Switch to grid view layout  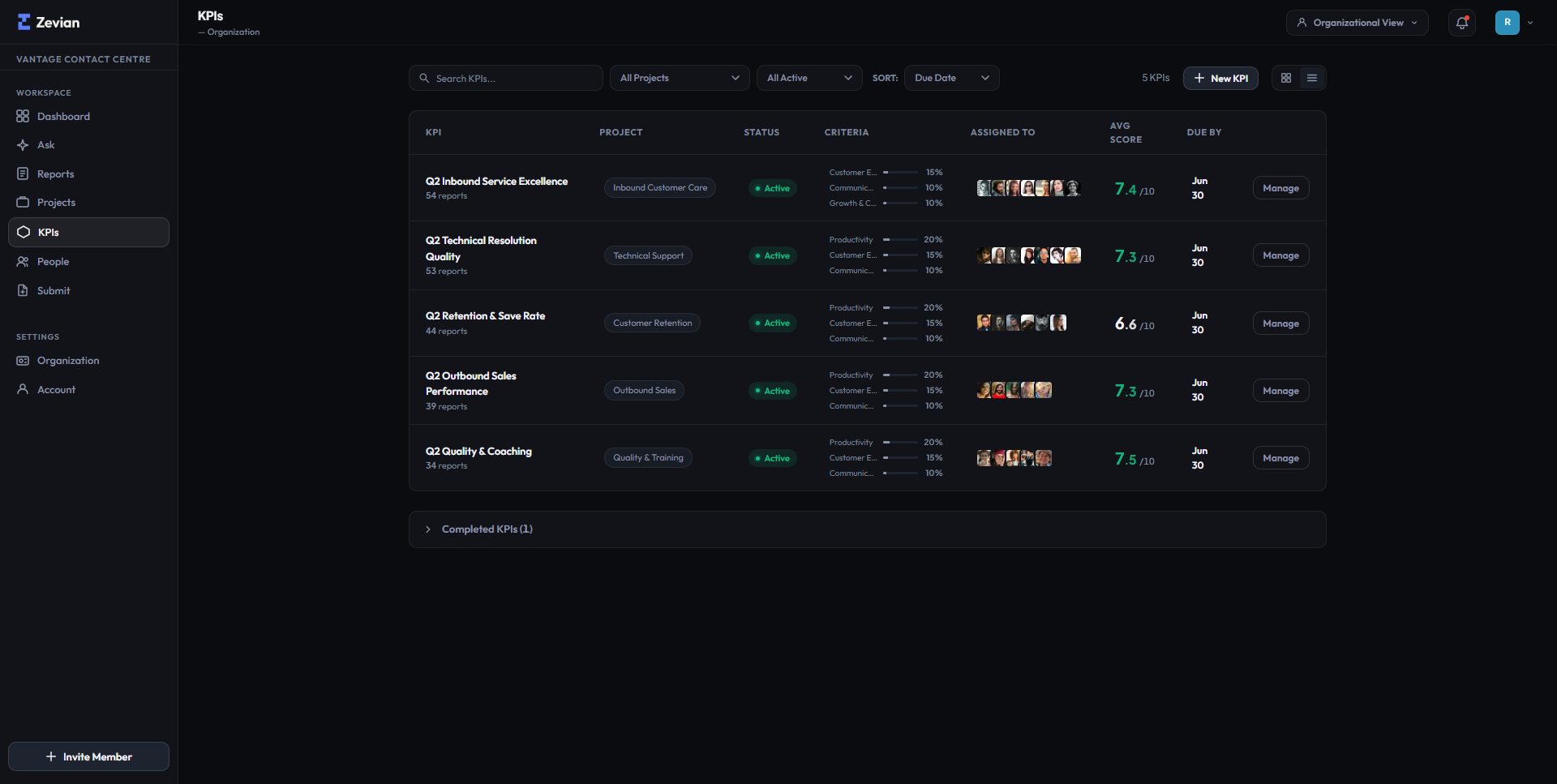1286,78
